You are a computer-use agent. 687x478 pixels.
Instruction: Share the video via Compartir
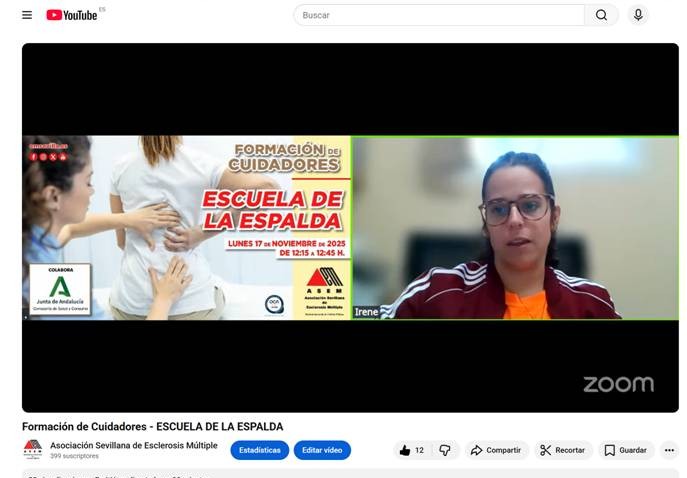(x=496, y=450)
